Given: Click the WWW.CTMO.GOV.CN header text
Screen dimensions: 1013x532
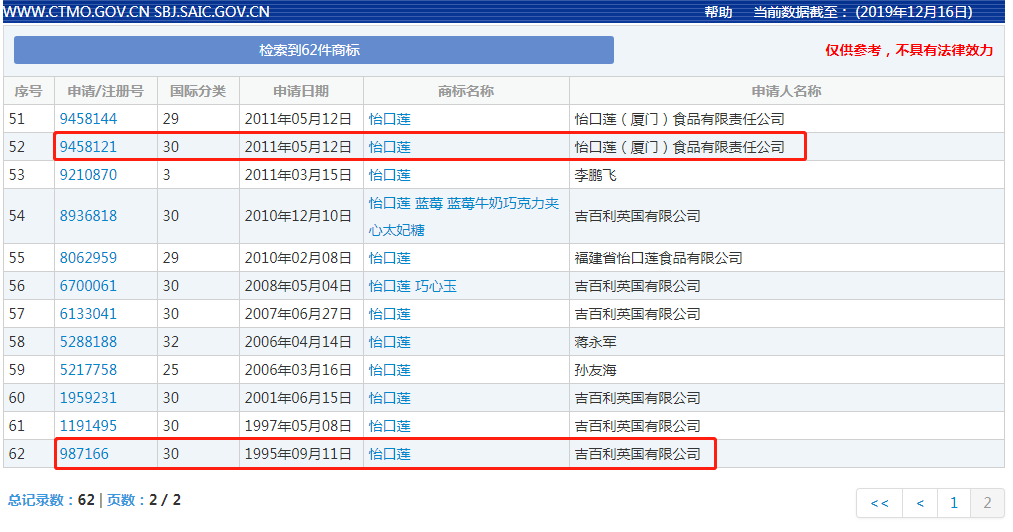Looking at the screenshot, I should pyautogui.click(x=76, y=12).
